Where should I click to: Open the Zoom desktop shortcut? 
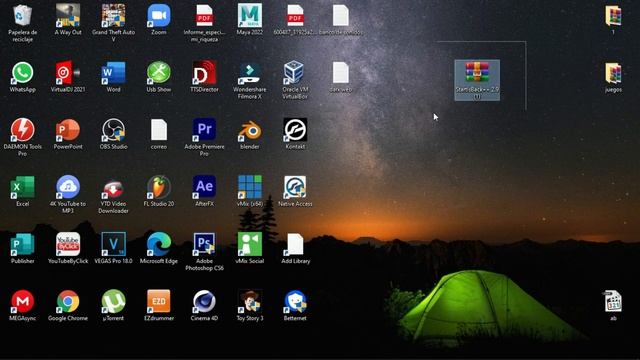coord(159,16)
